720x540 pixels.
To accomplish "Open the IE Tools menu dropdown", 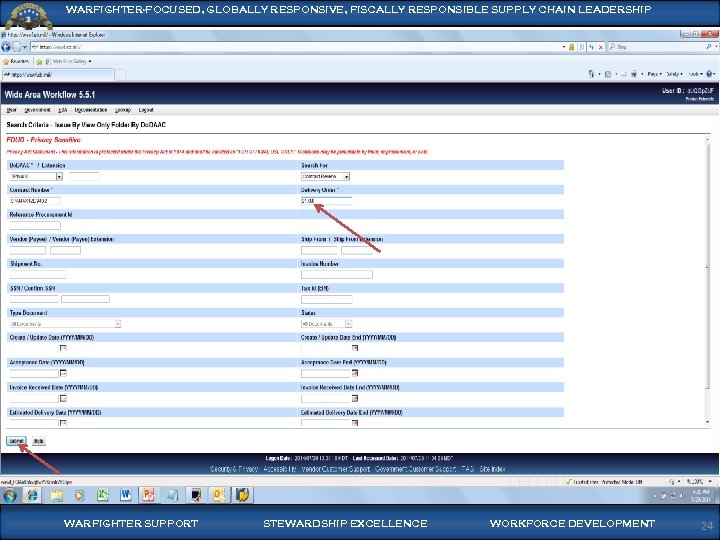I will [x=695, y=74].
